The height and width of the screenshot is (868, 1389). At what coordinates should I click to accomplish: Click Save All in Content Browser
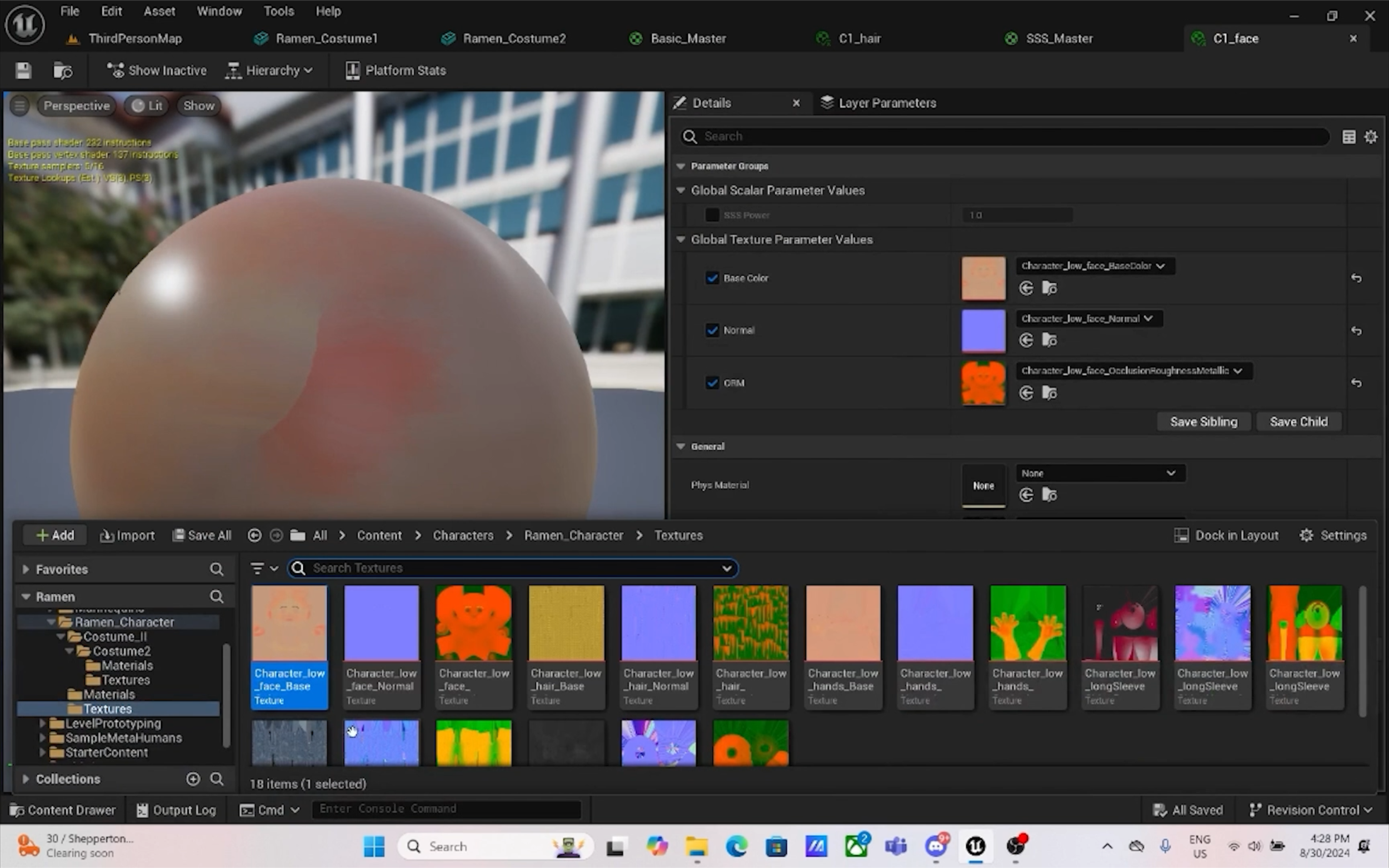pyautogui.click(x=202, y=535)
